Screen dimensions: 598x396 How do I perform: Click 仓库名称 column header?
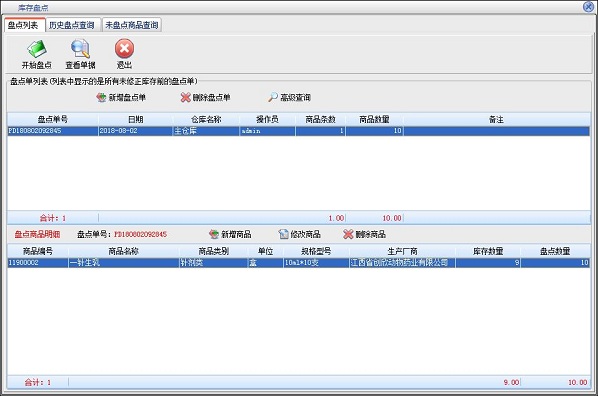pos(206,119)
